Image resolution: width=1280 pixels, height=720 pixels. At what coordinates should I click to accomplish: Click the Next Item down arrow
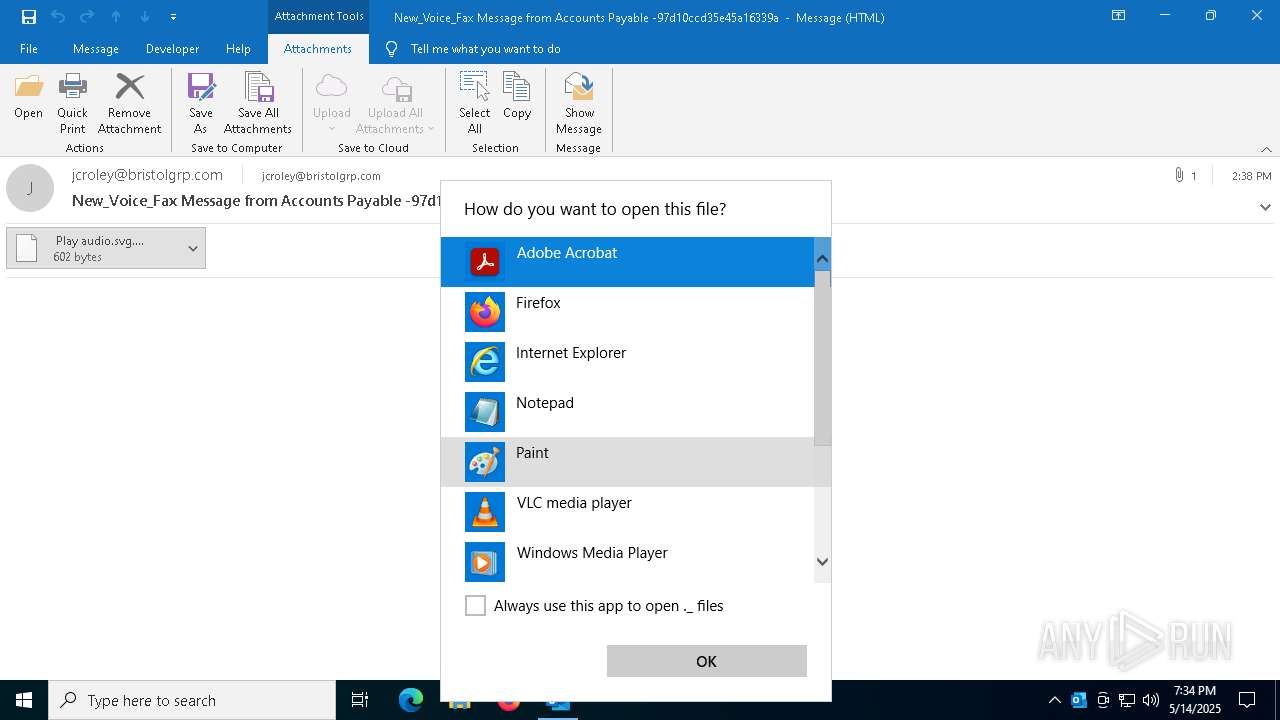pyautogui.click(x=145, y=17)
